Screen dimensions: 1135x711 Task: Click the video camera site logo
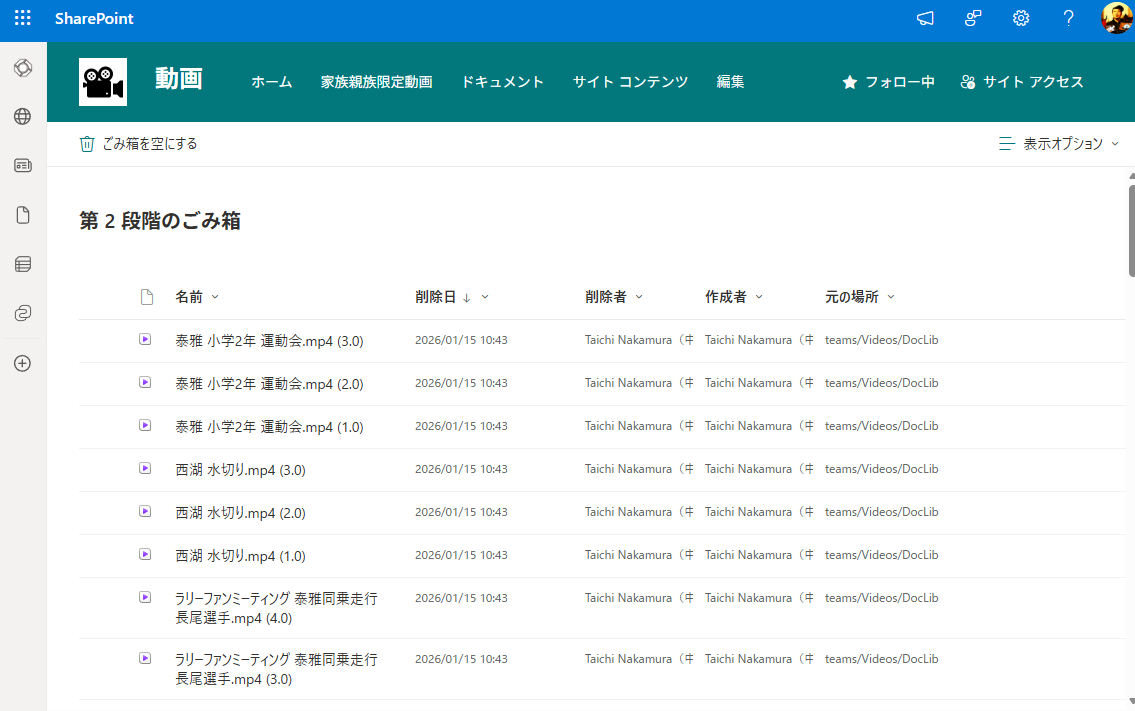coord(103,82)
